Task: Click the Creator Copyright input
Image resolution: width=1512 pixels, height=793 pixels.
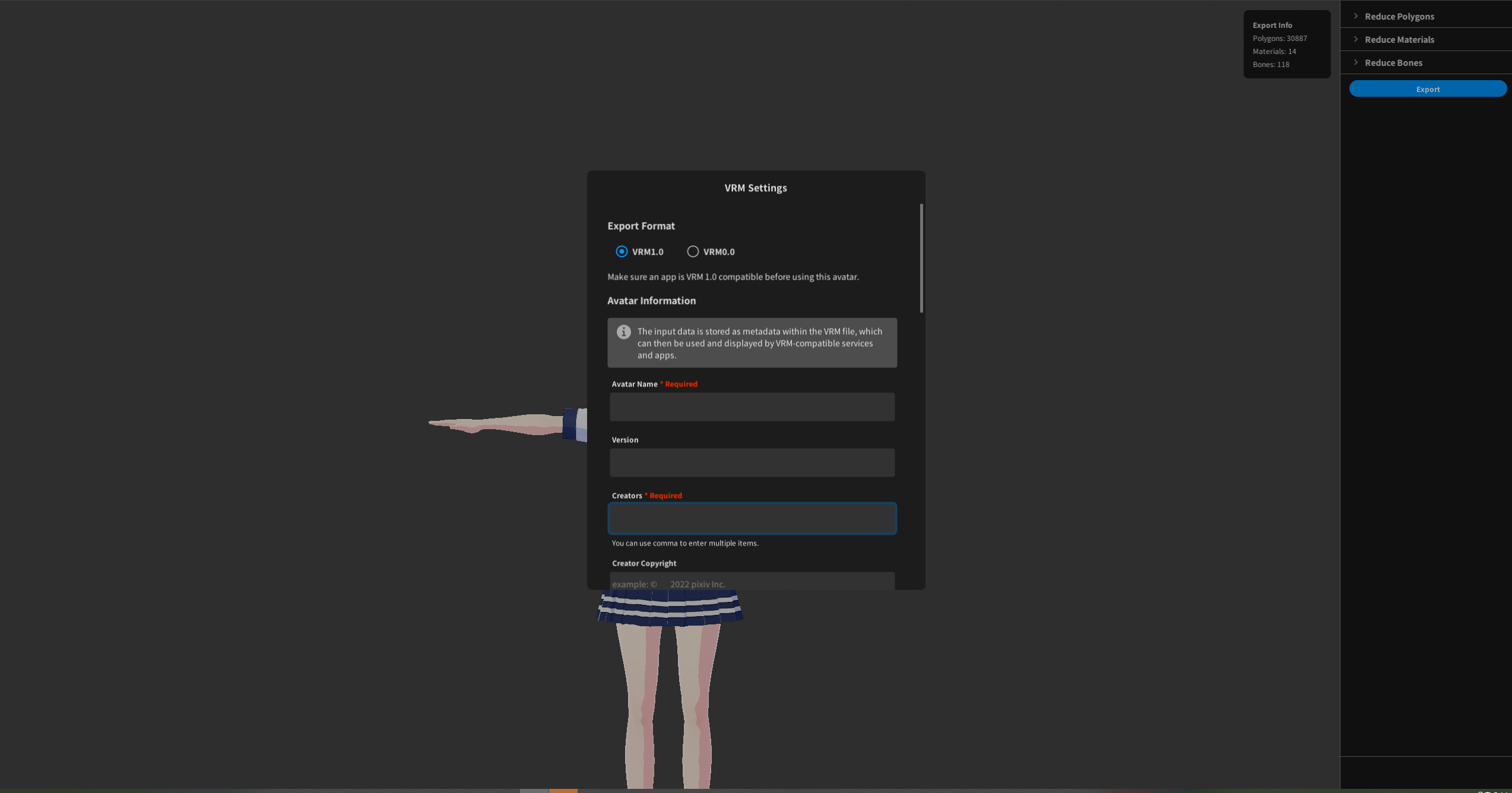Action: coord(752,582)
